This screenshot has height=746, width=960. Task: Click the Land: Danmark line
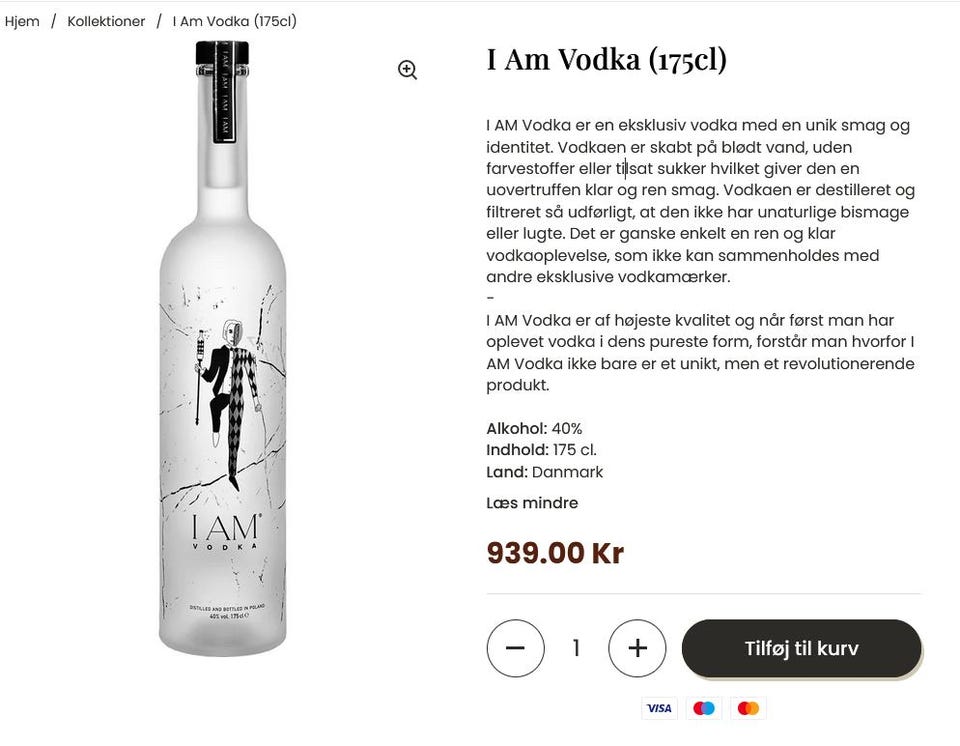pyautogui.click(x=544, y=472)
